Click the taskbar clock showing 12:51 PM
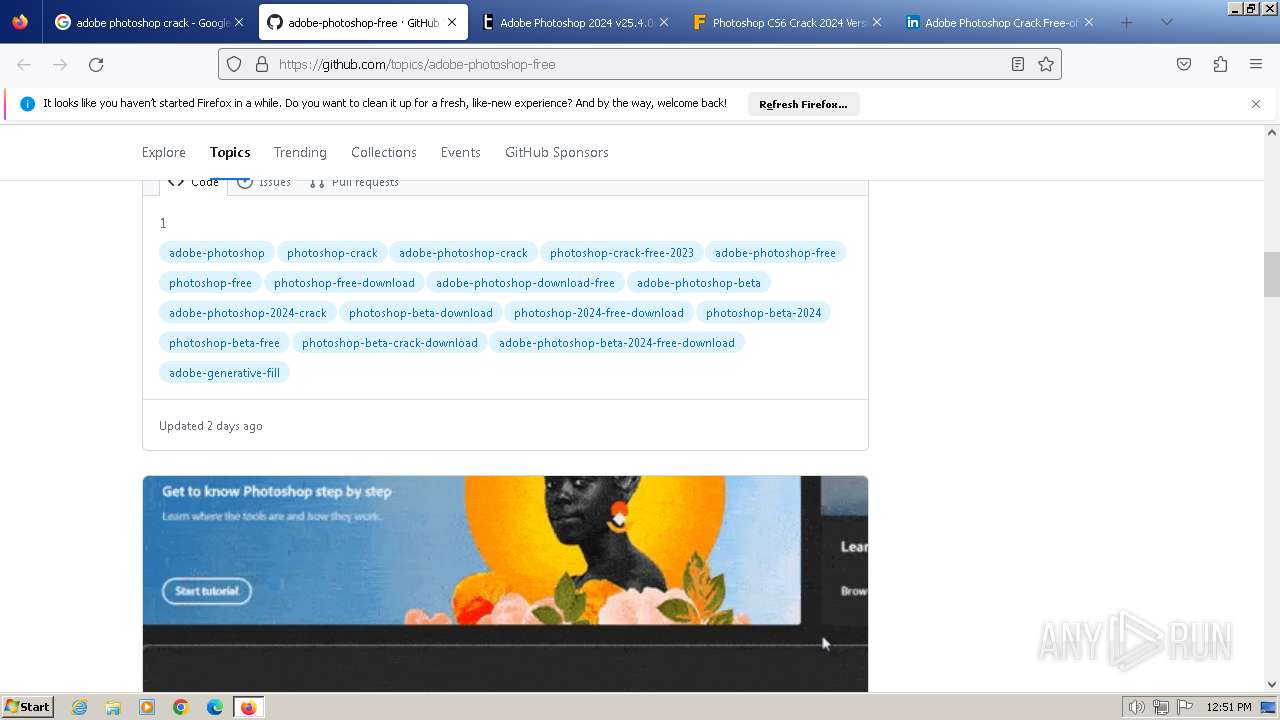The image size is (1280, 720). [x=1229, y=707]
